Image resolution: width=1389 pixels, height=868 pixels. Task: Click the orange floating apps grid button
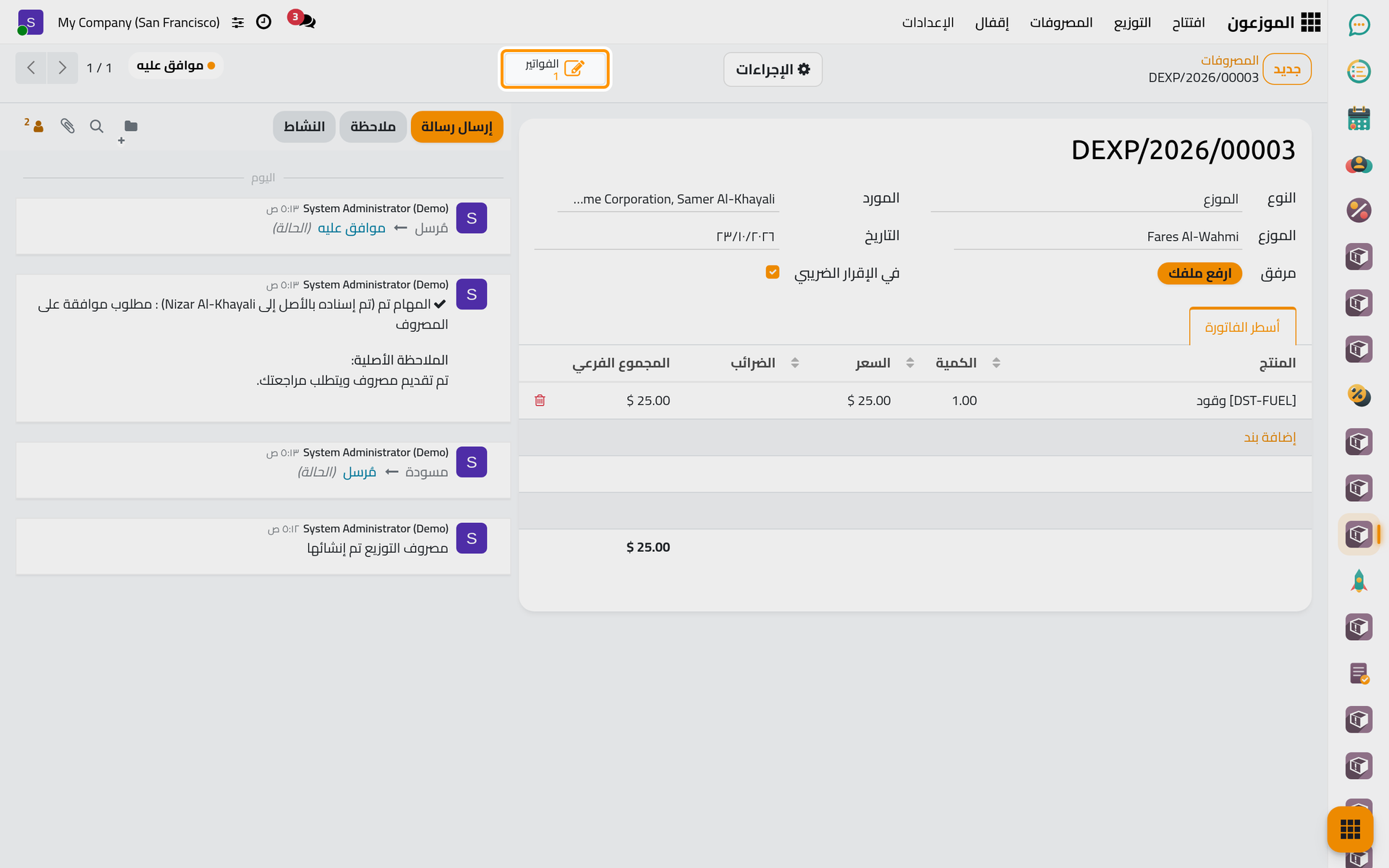pyautogui.click(x=1350, y=829)
